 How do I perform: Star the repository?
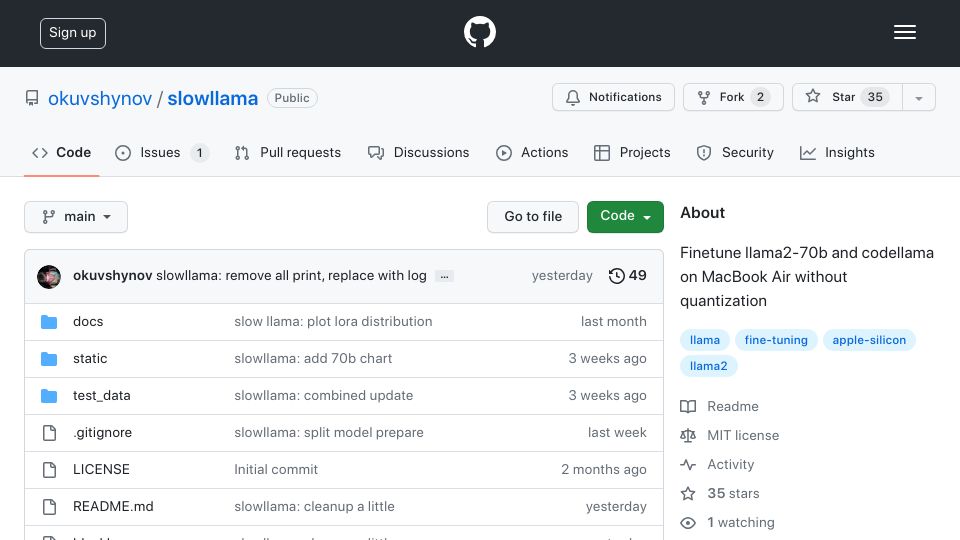(x=847, y=97)
